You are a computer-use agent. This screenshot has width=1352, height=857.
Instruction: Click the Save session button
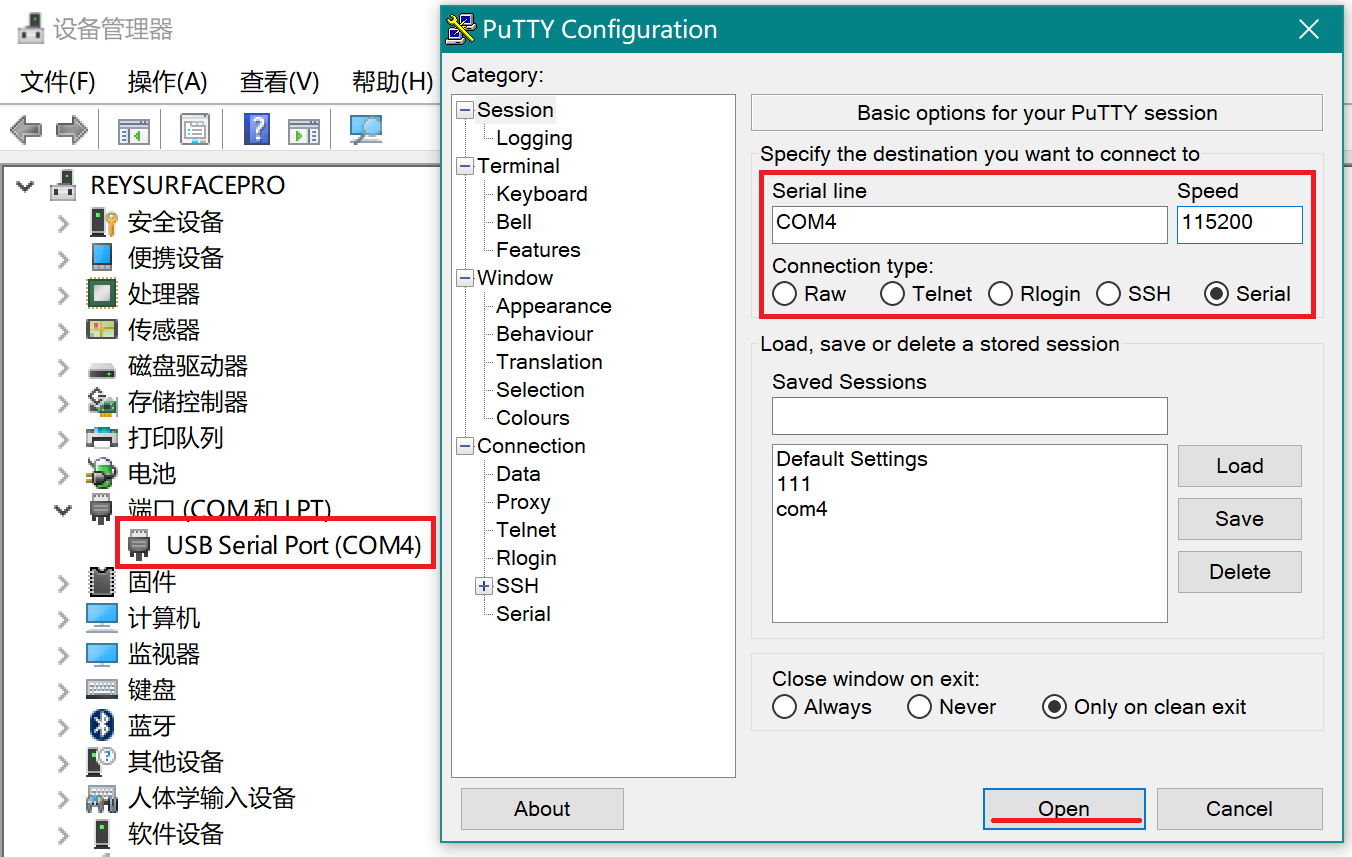point(1239,519)
